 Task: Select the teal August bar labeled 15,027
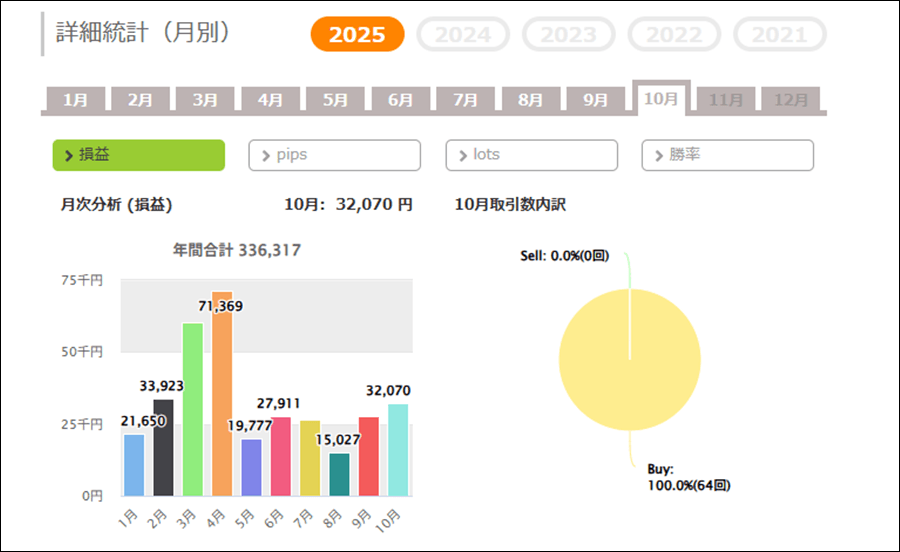tap(339, 475)
